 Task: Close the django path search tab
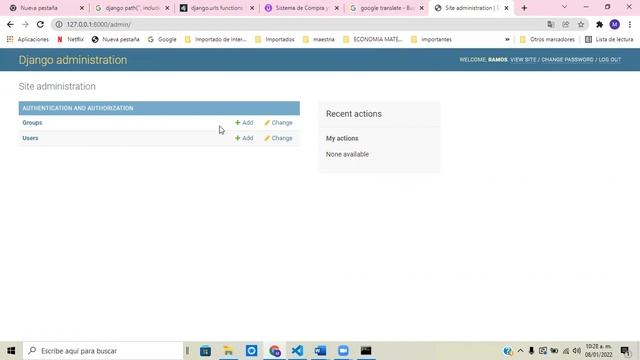pyautogui.click(x=167, y=8)
